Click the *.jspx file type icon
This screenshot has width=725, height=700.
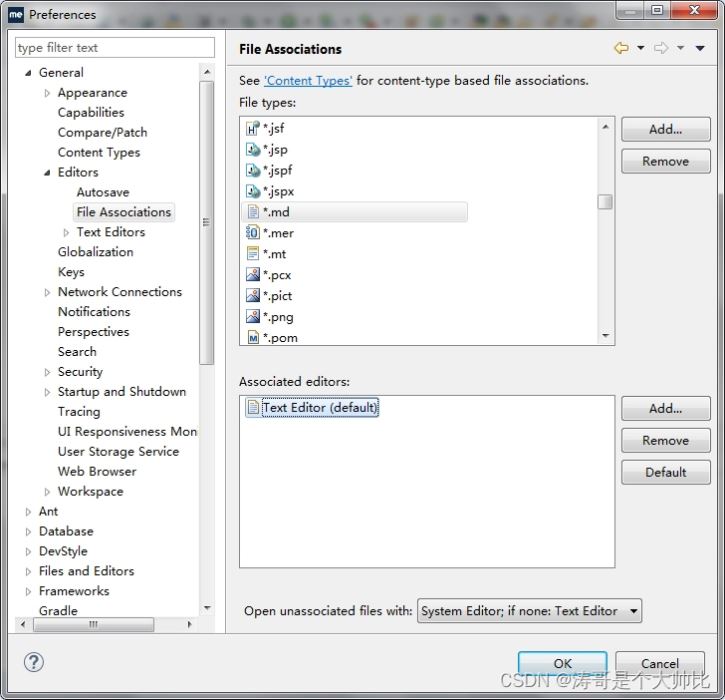pos(253,191)
